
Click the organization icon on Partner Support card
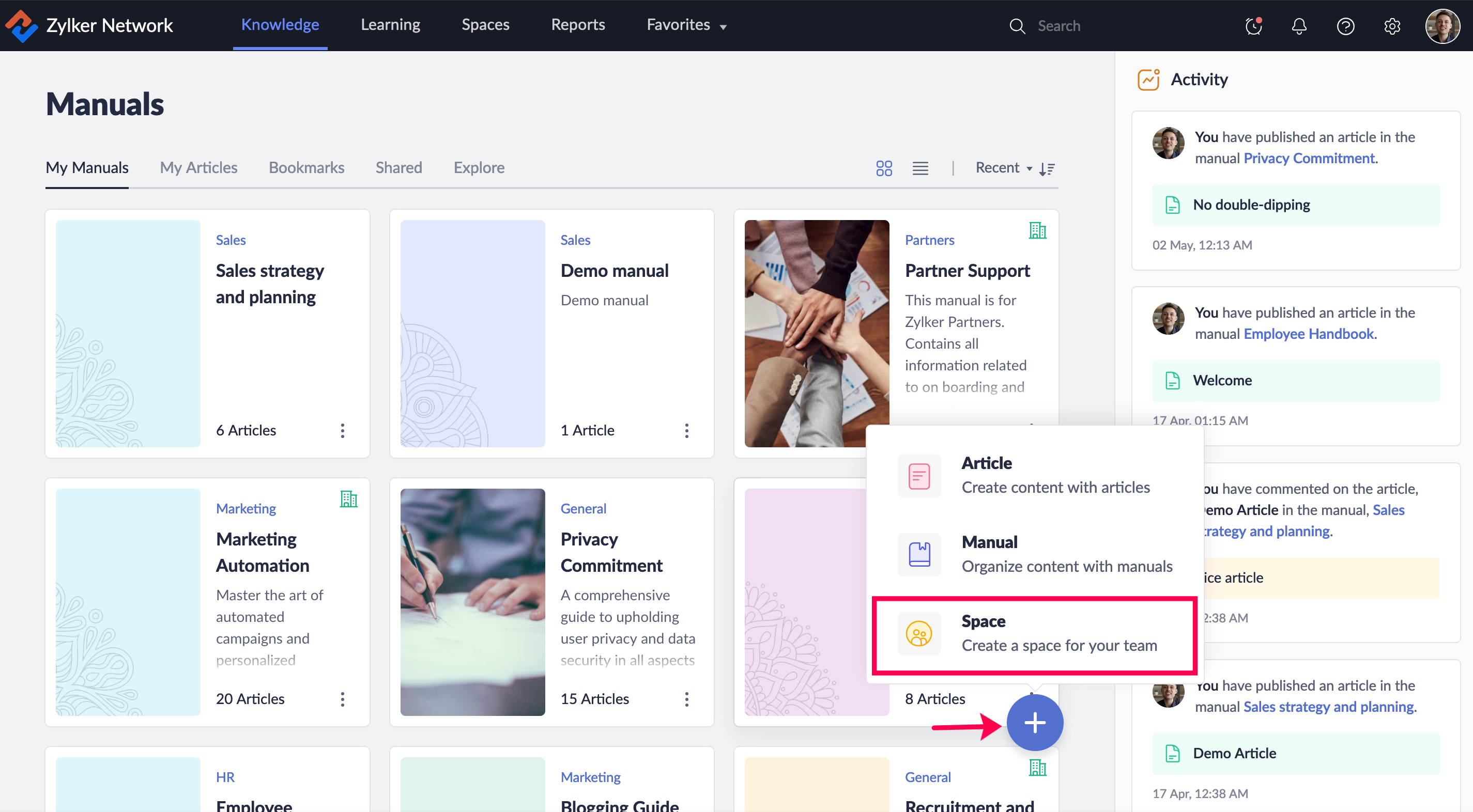pyautogui.click(x=1038, y=231)
